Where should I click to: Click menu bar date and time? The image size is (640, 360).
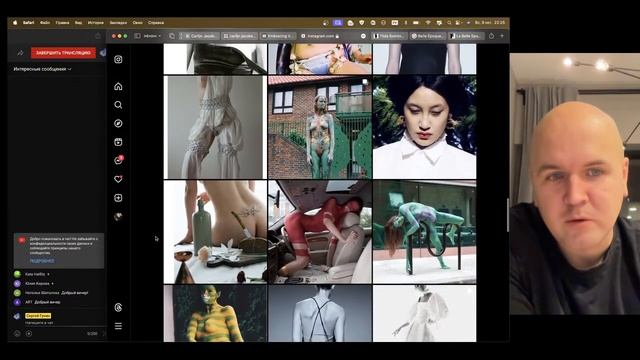click(x=490, y=23)
